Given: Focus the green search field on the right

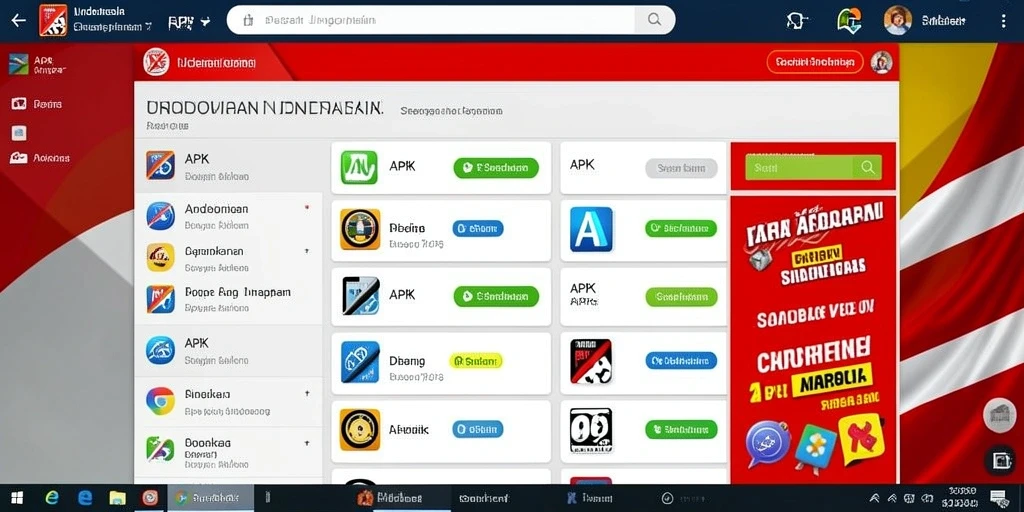Looking at the screenshot, I should 813,167.
